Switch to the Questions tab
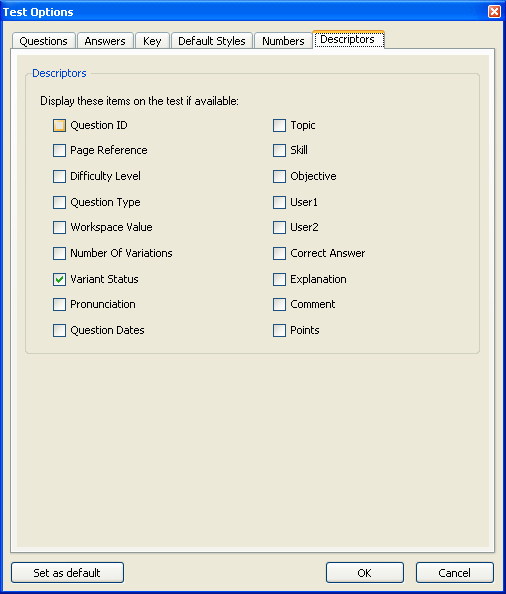This screenshot has width=506, height=594. click(x=44, y=41)
